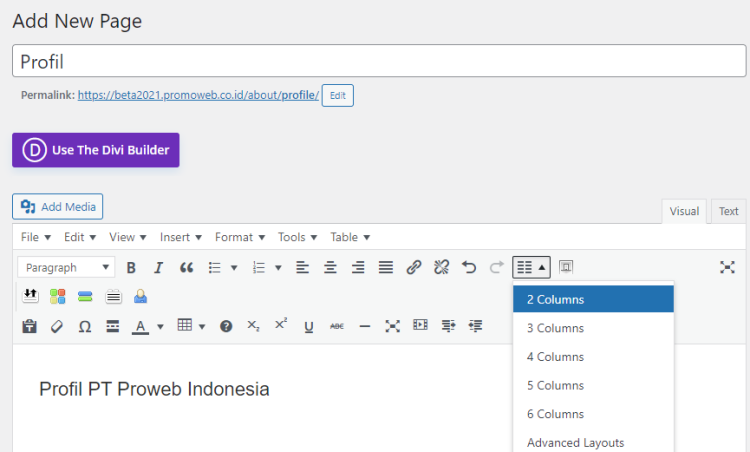
Task: Apply superscript formatting
Action: click(x=281, y=324)
